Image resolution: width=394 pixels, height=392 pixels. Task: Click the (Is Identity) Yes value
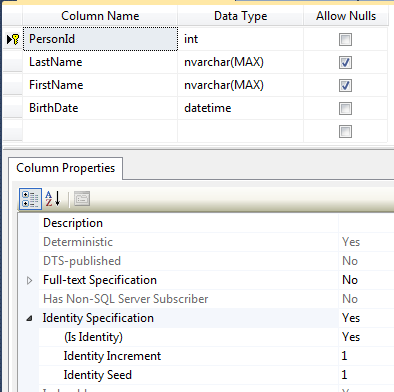[x=366, y=337]
